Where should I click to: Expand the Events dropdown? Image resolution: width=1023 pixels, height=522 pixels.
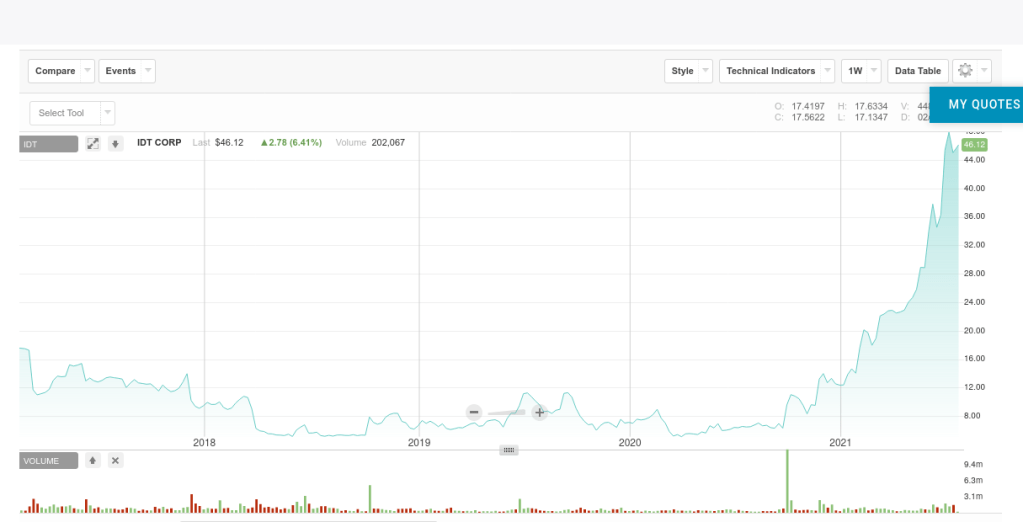[127, 71]
